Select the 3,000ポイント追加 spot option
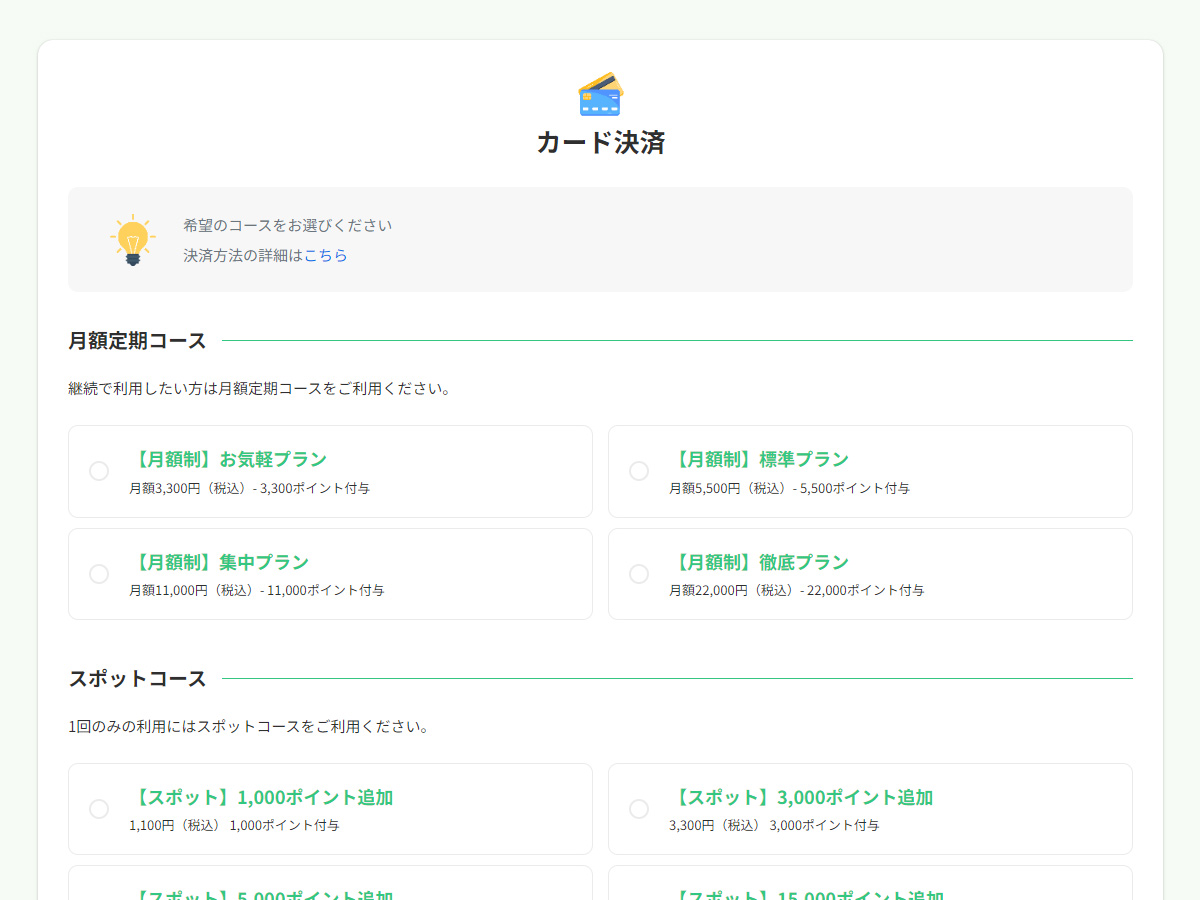This screenshot has width=1200, height=900. pos(639,808)
